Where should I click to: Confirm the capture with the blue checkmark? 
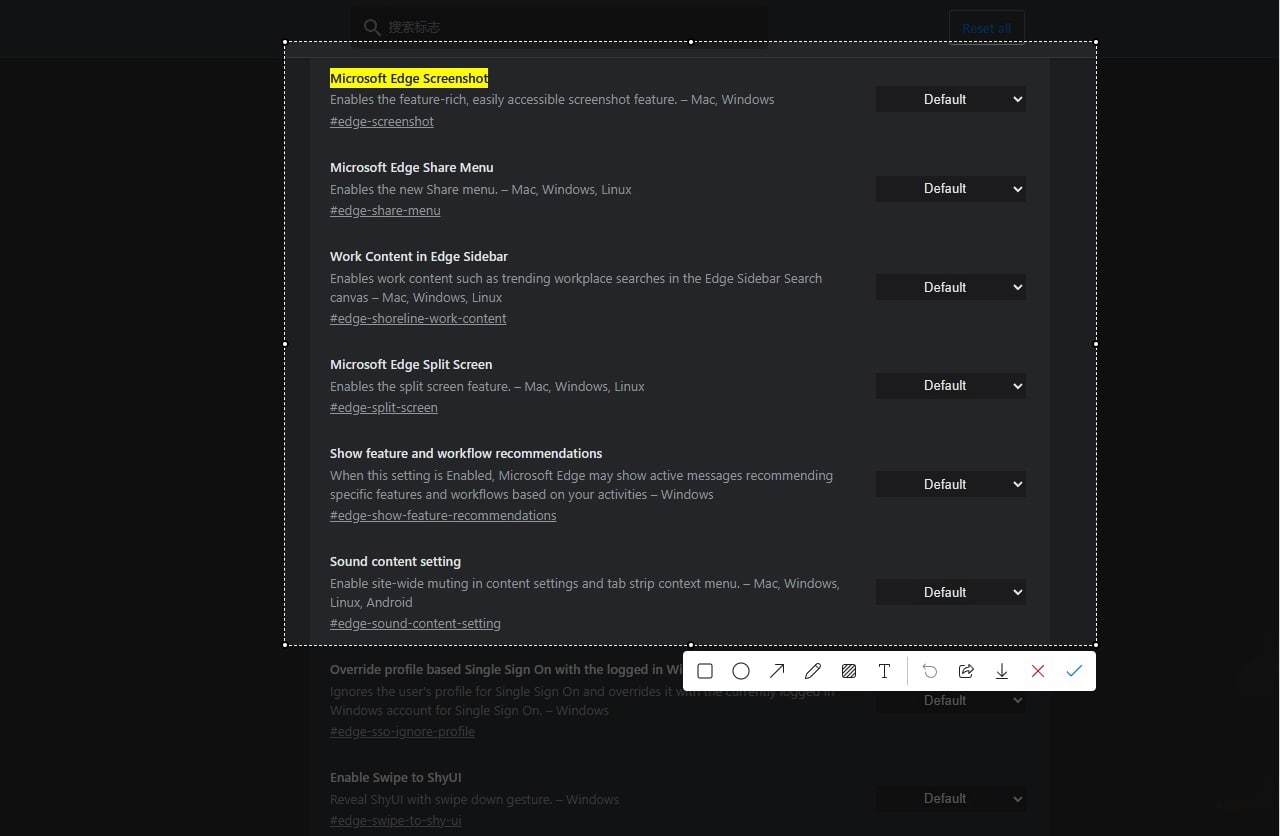pyautogui.click(x=1074, y=671)
